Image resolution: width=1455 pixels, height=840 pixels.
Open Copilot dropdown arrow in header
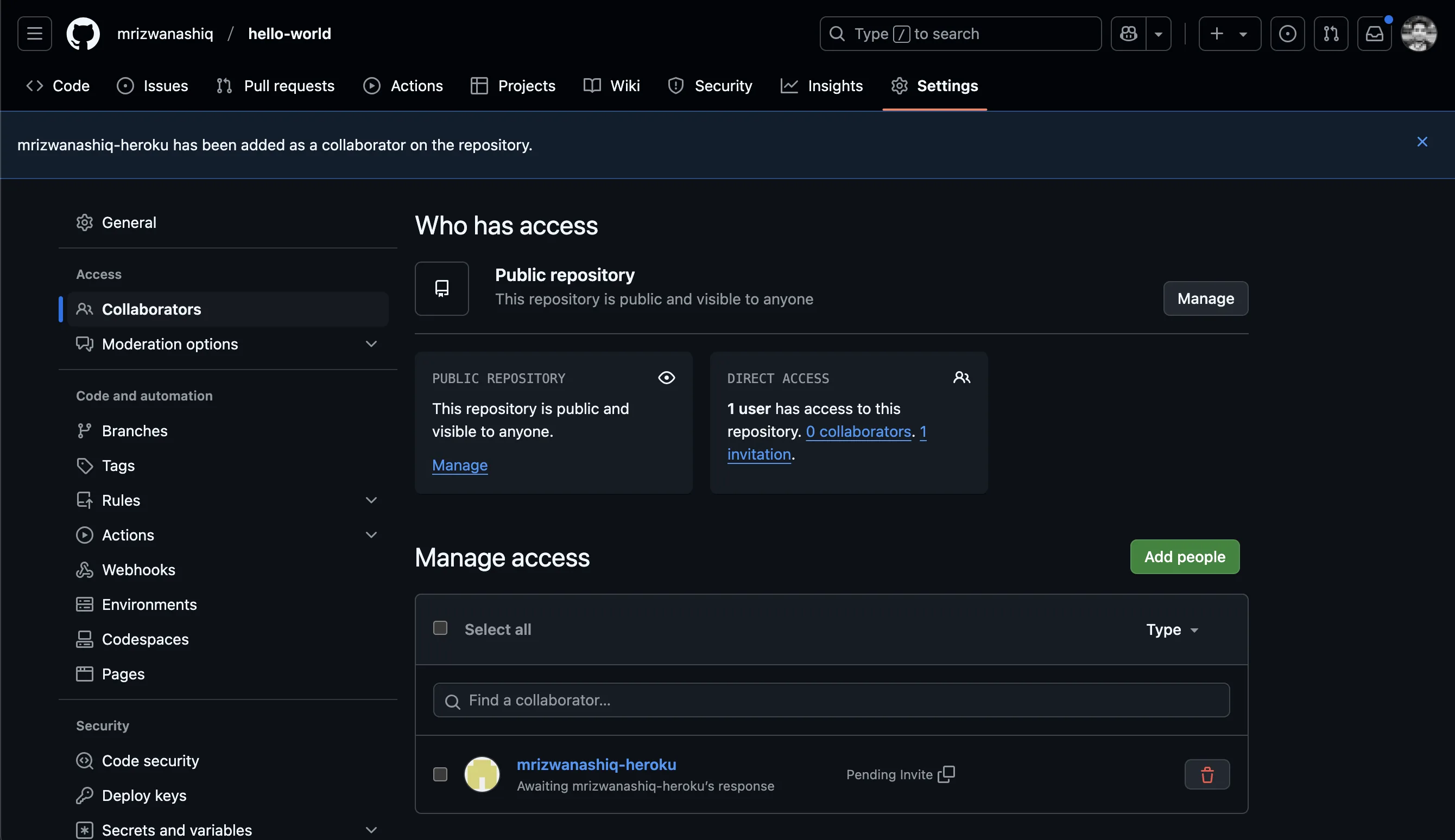click(x=1159, y=34)
